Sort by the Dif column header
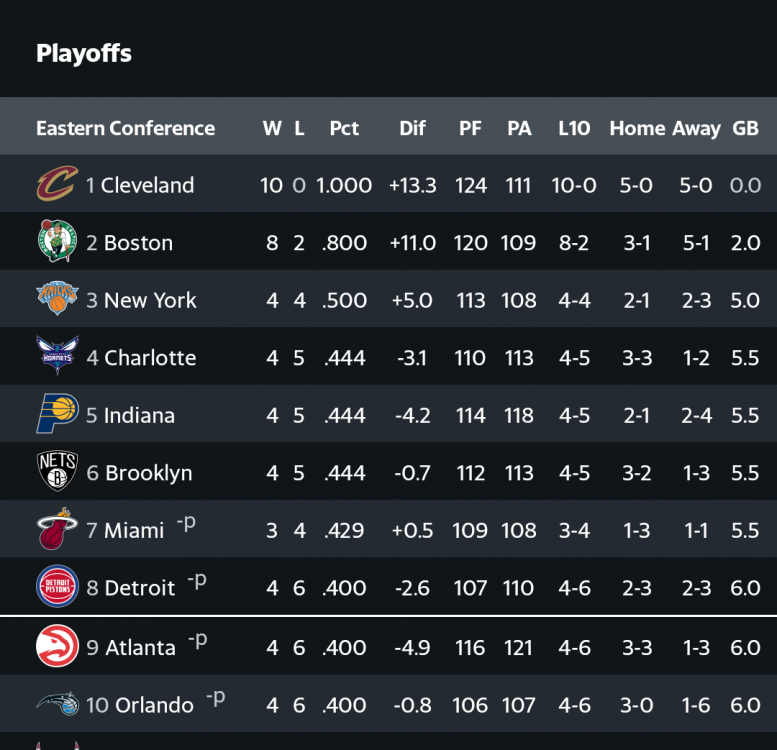The image size is (777, 750). (412, 128)
